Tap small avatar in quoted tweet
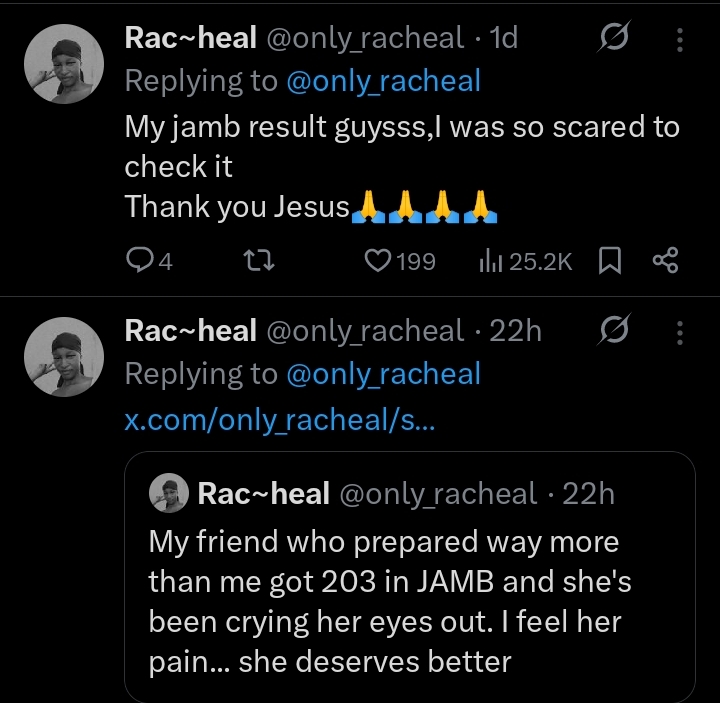 170,493
